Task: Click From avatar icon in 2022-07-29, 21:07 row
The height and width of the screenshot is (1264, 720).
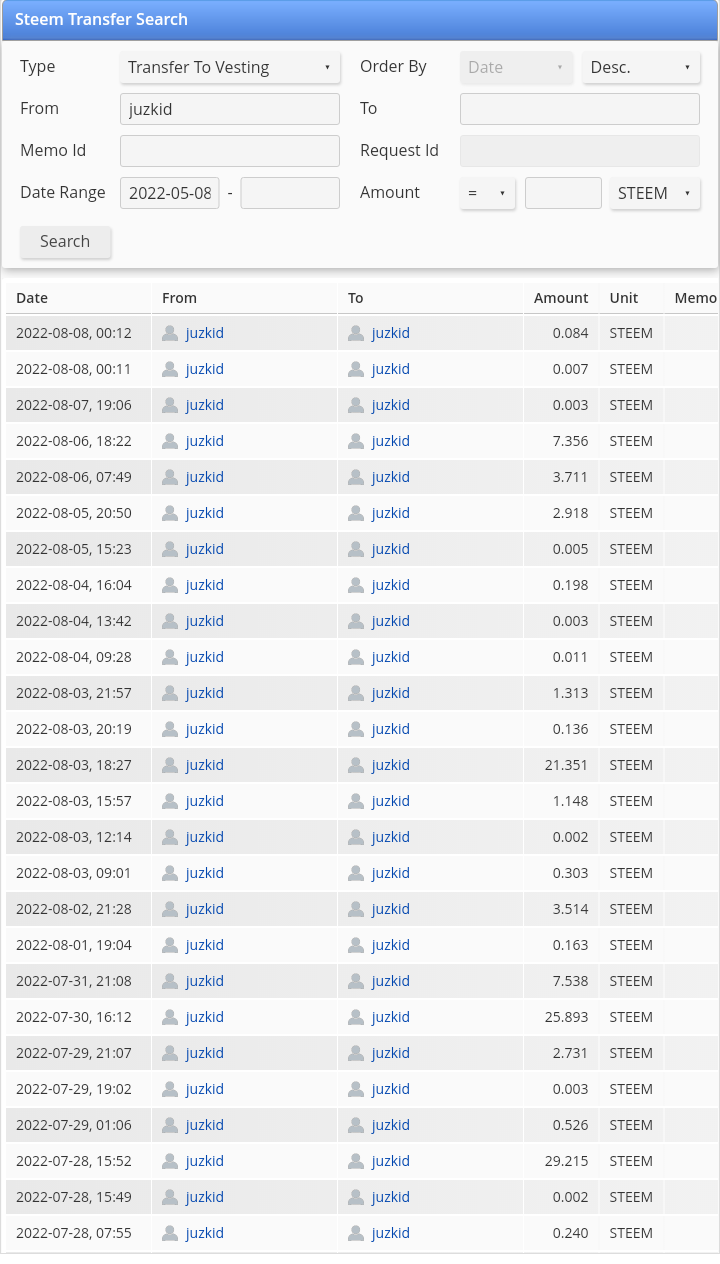Action: [170, 1053]
